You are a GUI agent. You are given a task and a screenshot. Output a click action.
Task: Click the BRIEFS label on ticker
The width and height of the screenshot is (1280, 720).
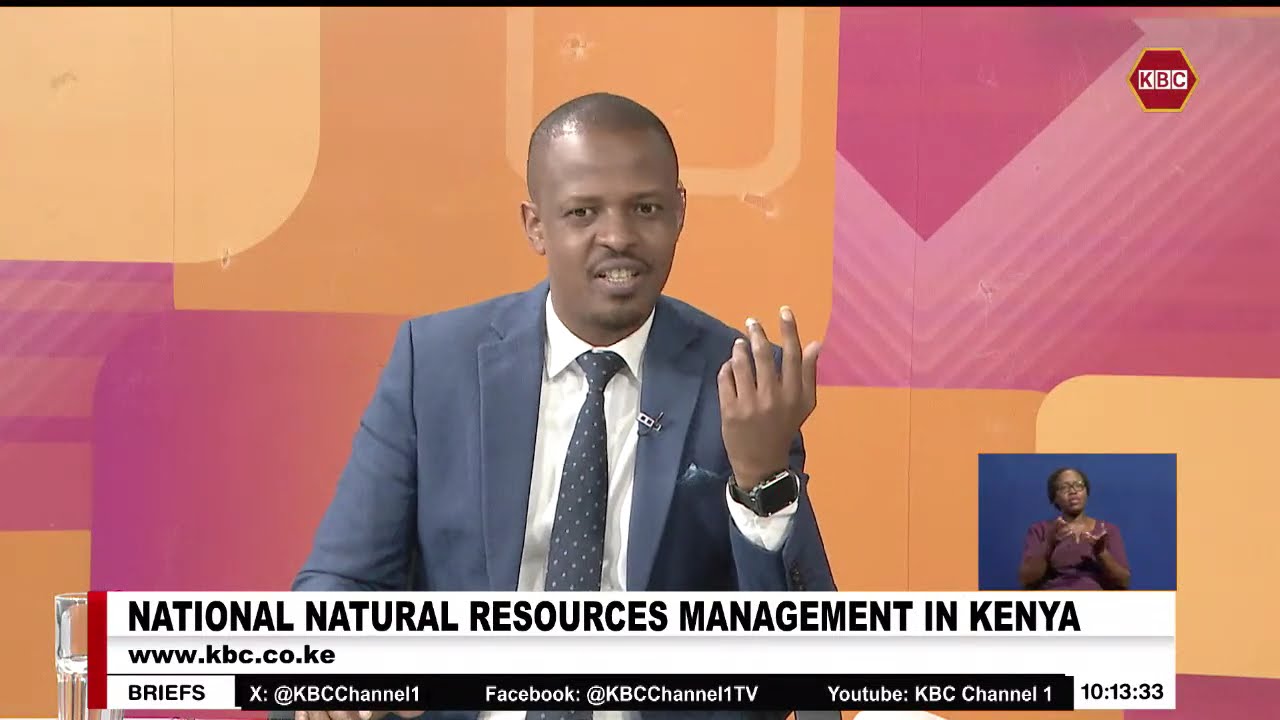pos(167,693)
